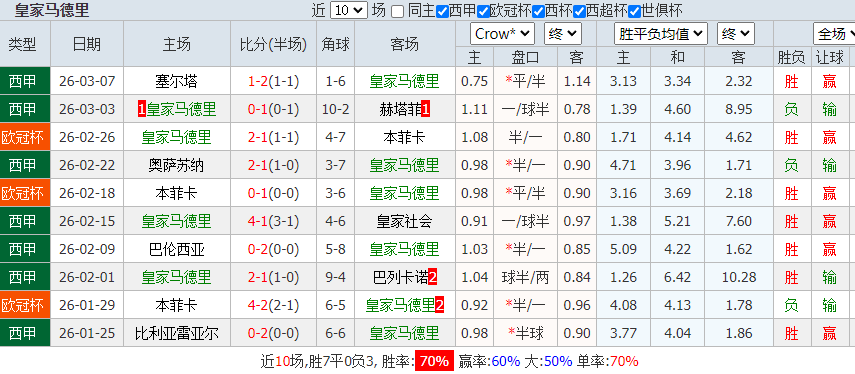This screenshot has height=374, width=855.
Task: Uncheck the 西甲 filter checkbox
Action: tap(442, 11)
